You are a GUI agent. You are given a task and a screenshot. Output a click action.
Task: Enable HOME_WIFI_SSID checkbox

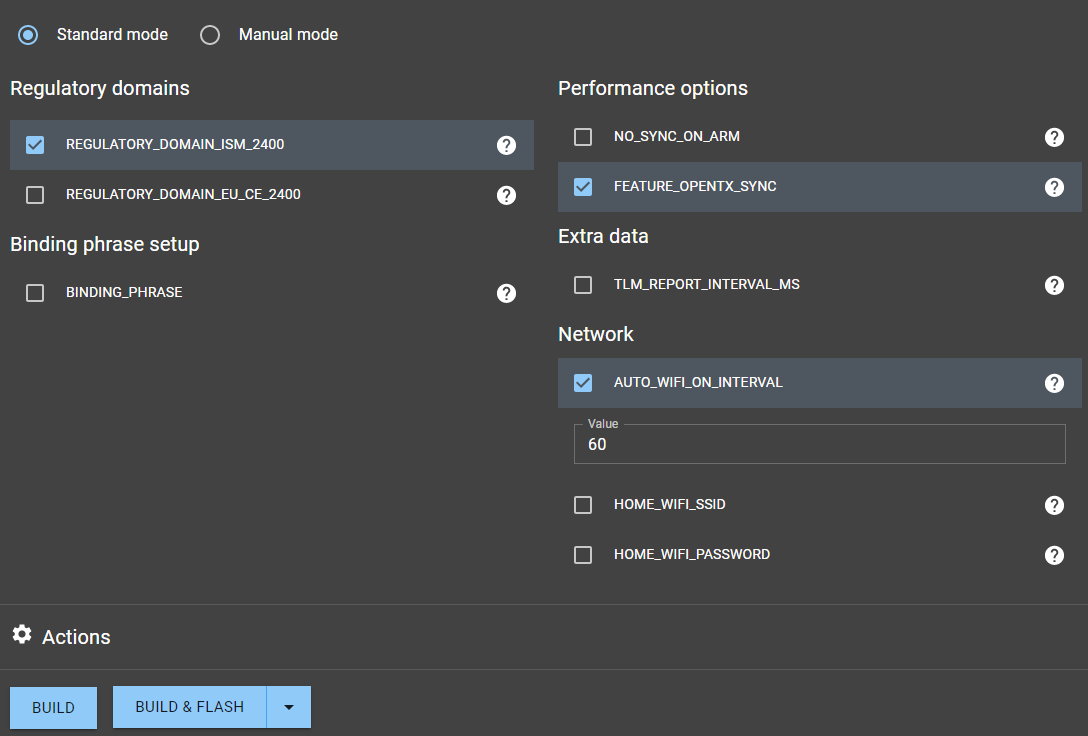[583, 505]
